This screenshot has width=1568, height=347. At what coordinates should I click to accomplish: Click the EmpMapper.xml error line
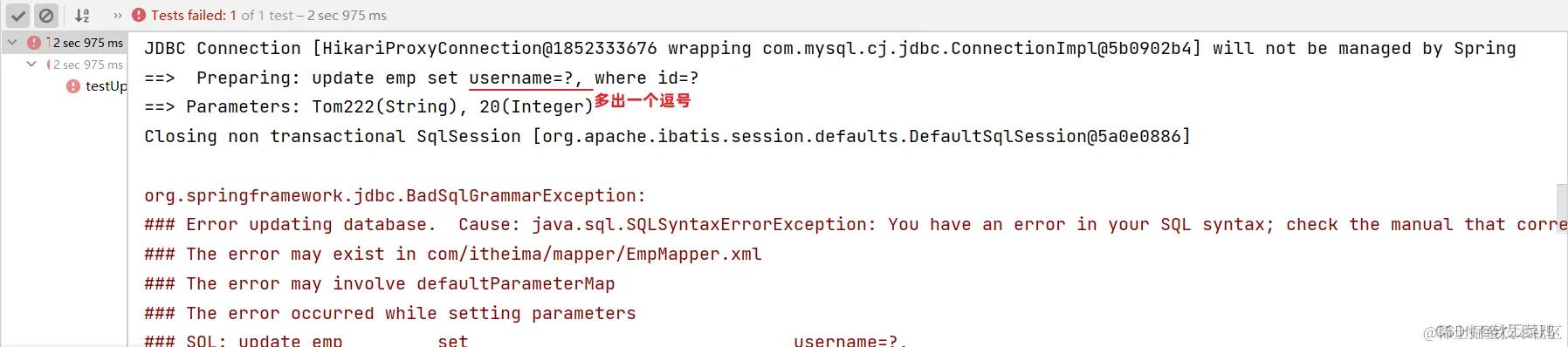click(x=453, y=254)
